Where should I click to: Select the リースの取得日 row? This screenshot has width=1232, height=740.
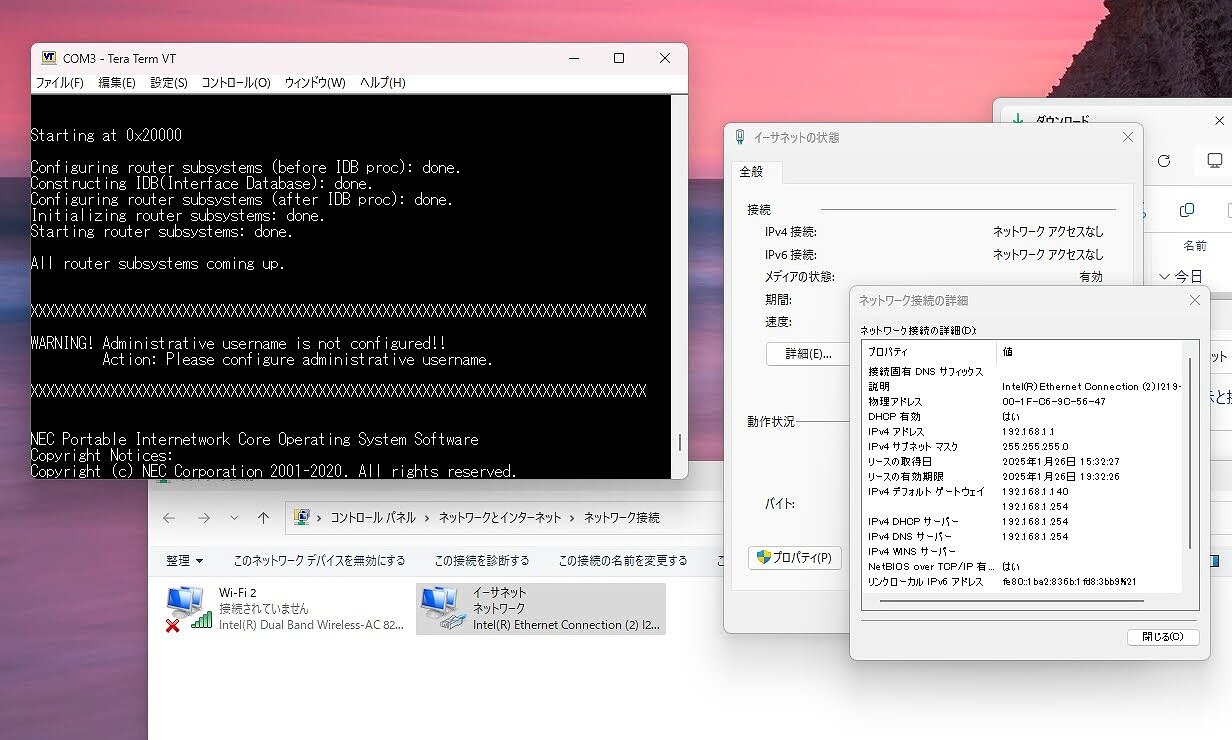(x=1023, y=462)
